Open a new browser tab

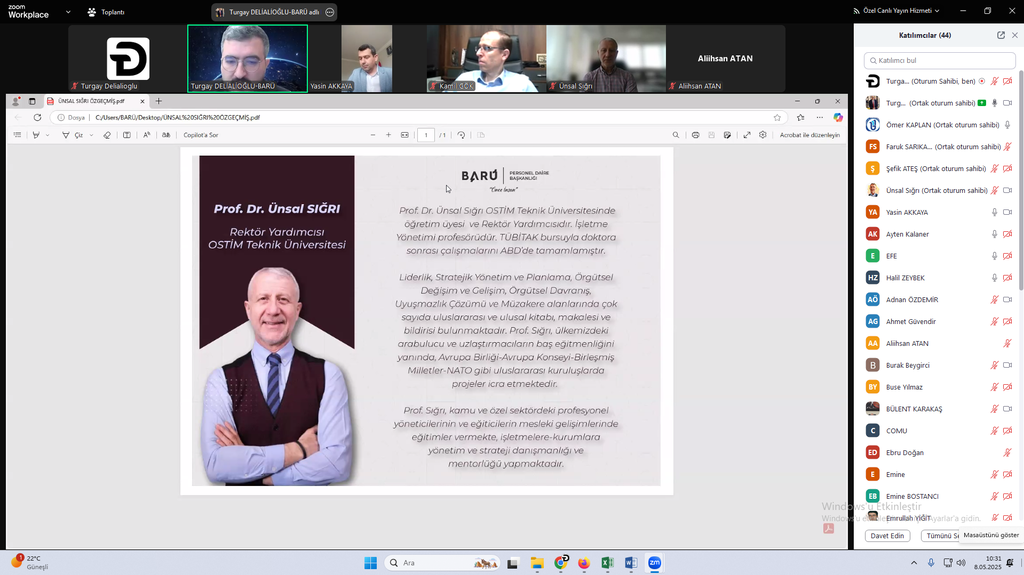159,101
